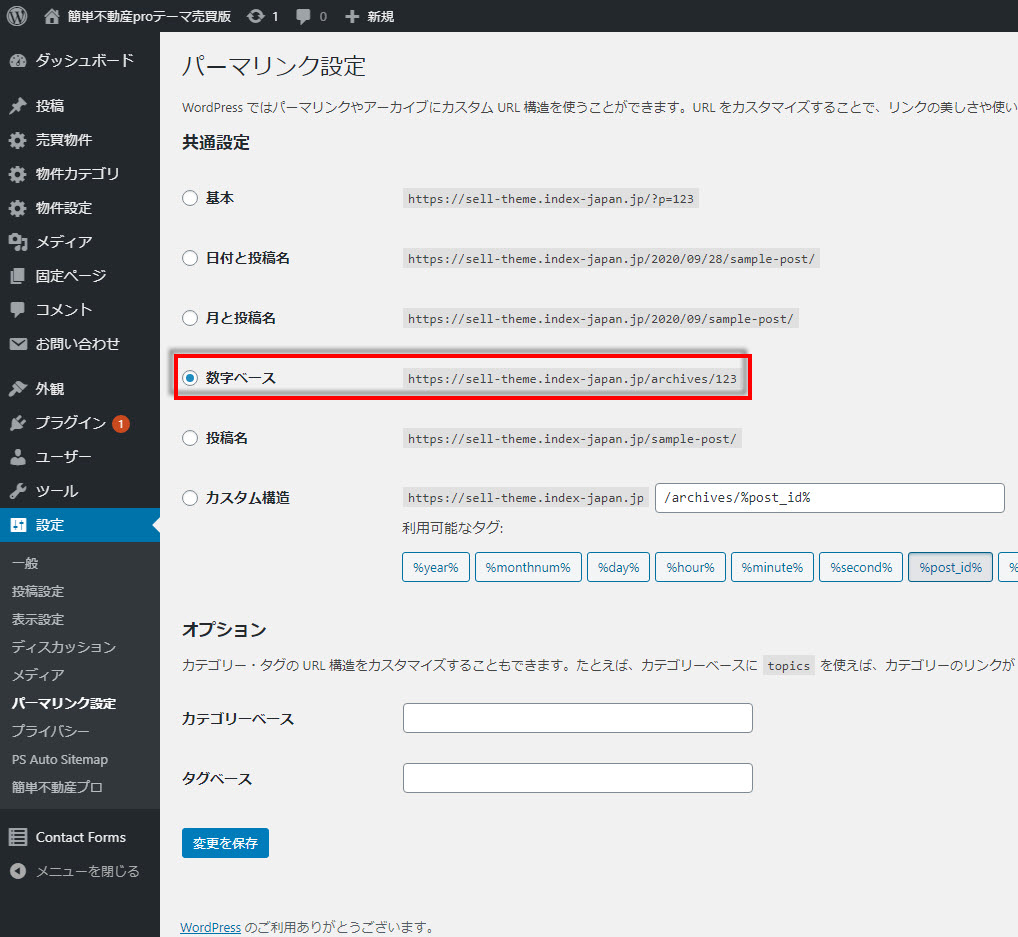The width and height of the screenshot is (1018, 937).
Task: Click the 投稿 pushpin icon
Action: [x=17, y=106]
